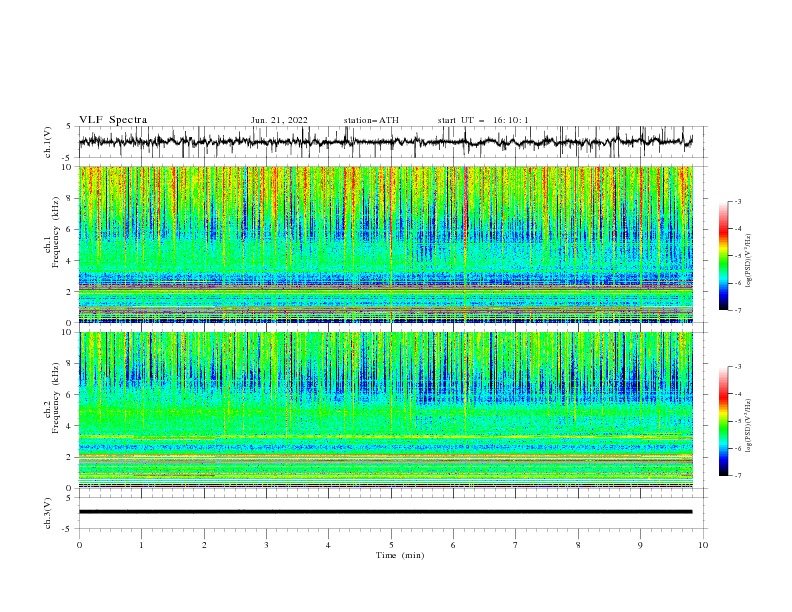Viewport: 792px width, 612px height.
Task: Click the ch.2 frequency tick label '4'
Action: point(71,426)
